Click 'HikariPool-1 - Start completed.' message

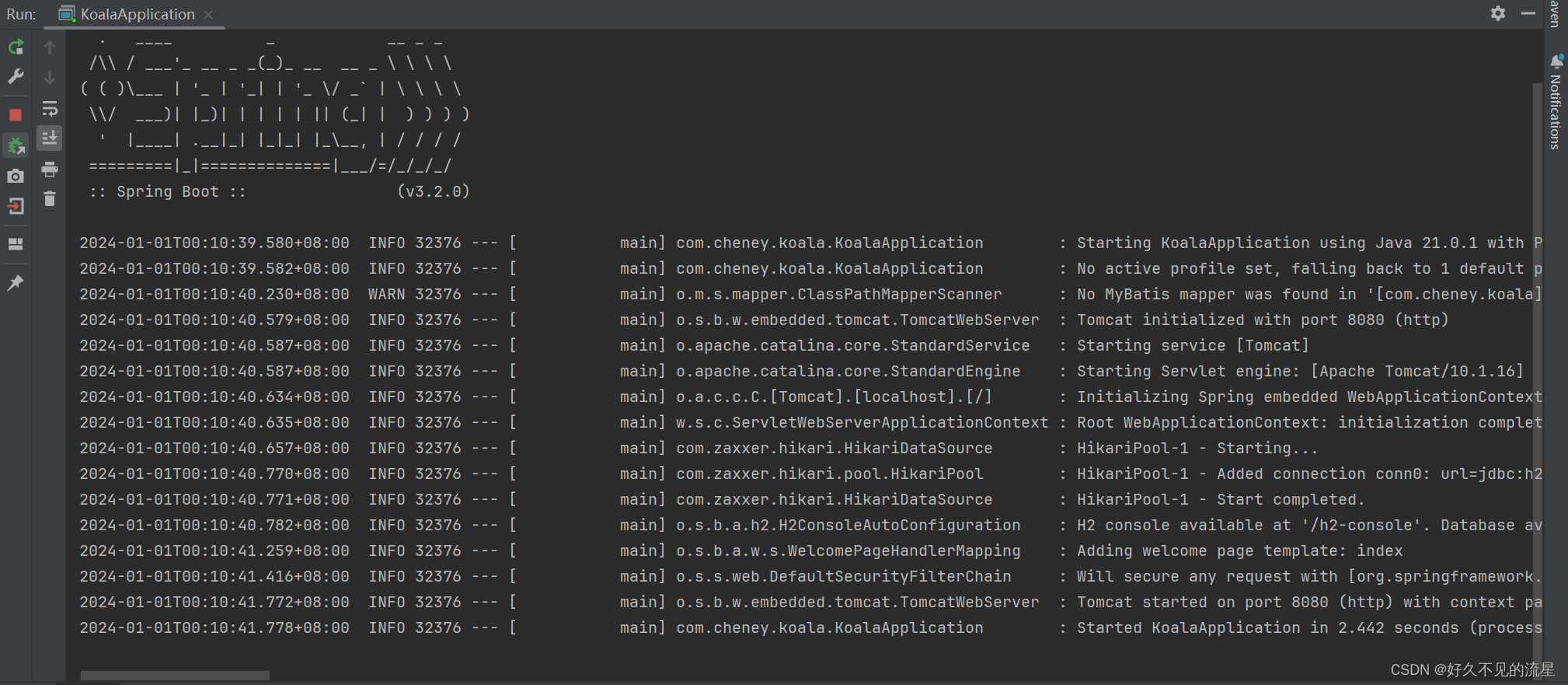tap(1221, 499)
